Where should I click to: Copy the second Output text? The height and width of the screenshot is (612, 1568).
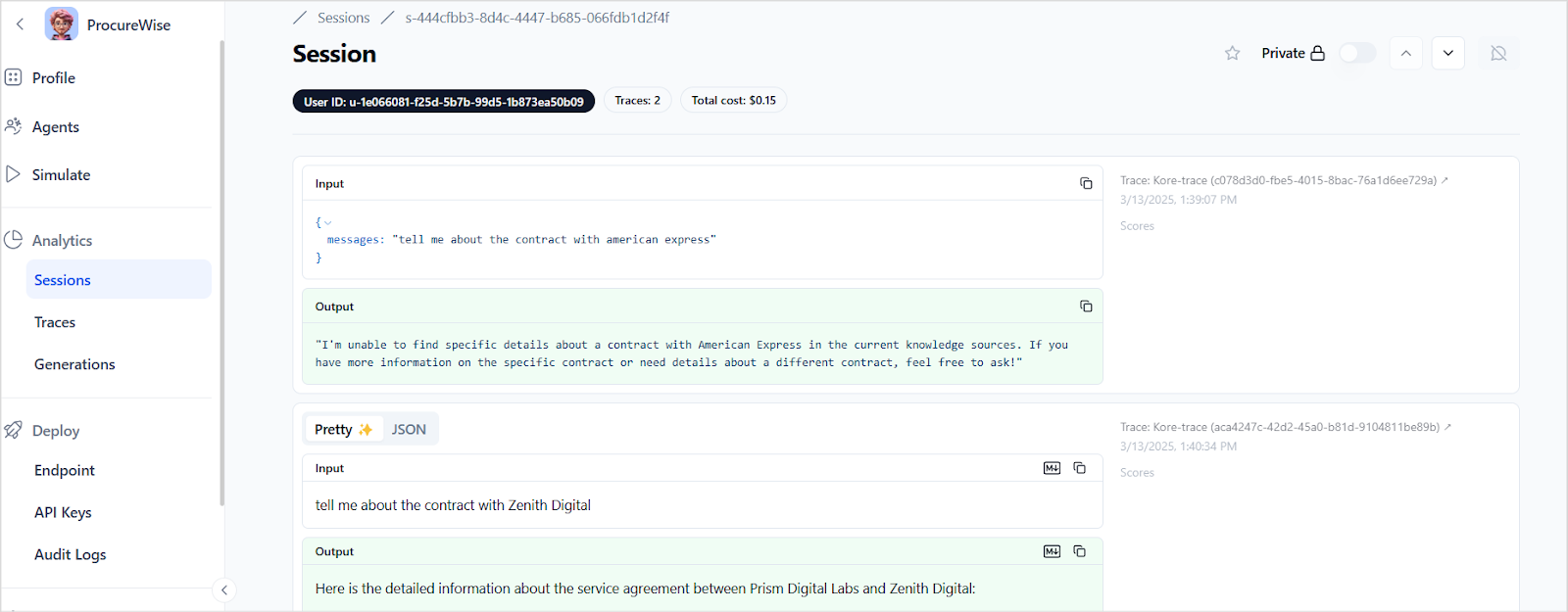(1079, 551)
